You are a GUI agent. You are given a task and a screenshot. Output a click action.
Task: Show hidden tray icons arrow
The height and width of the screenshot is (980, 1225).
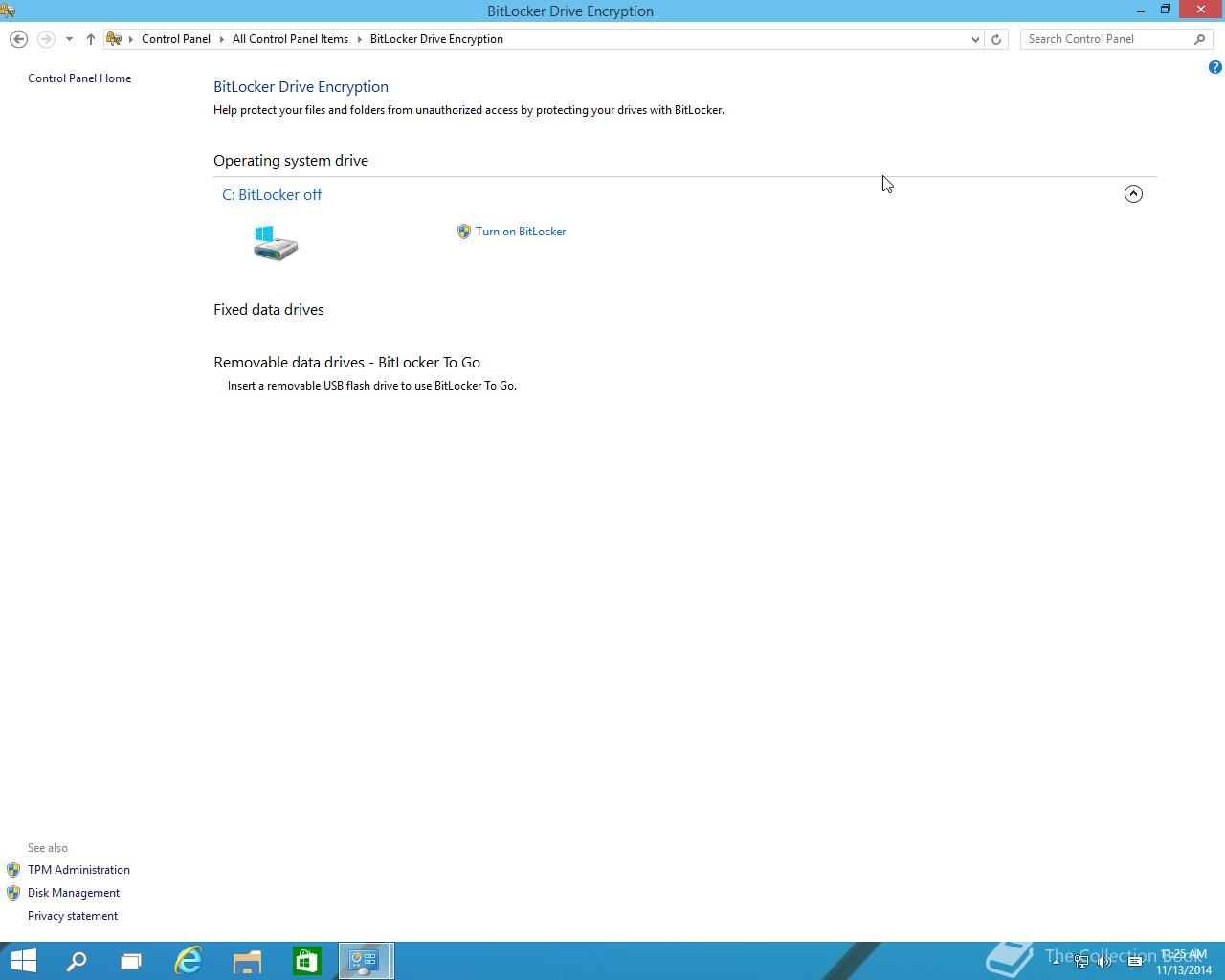click(x=1057, y=961)
